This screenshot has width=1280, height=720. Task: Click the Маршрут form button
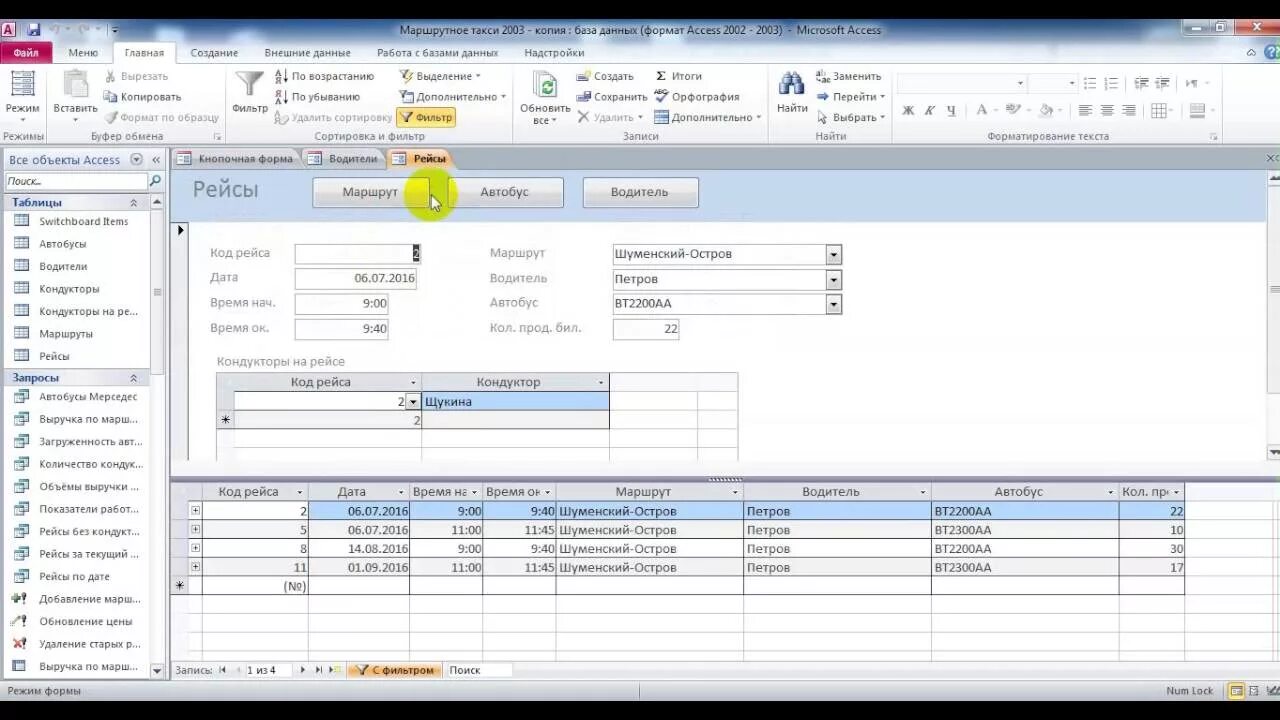point(371,192)
